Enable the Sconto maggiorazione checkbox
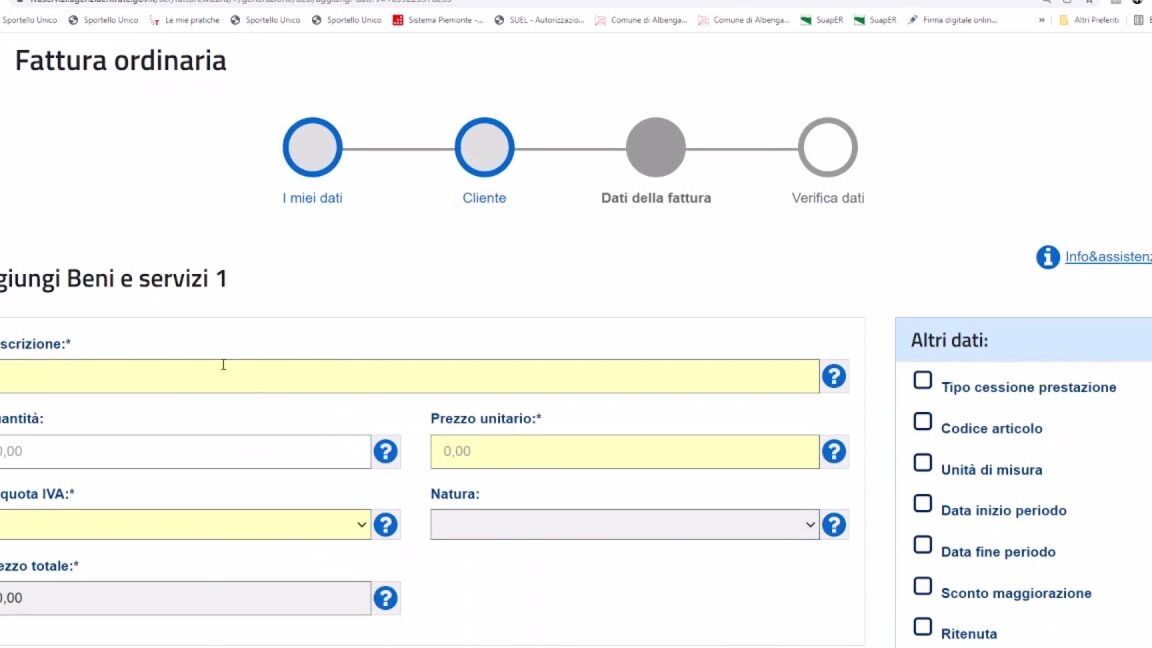Image resolution: width=1152 pixels, height=648 pixels. (x=923, y=586)
